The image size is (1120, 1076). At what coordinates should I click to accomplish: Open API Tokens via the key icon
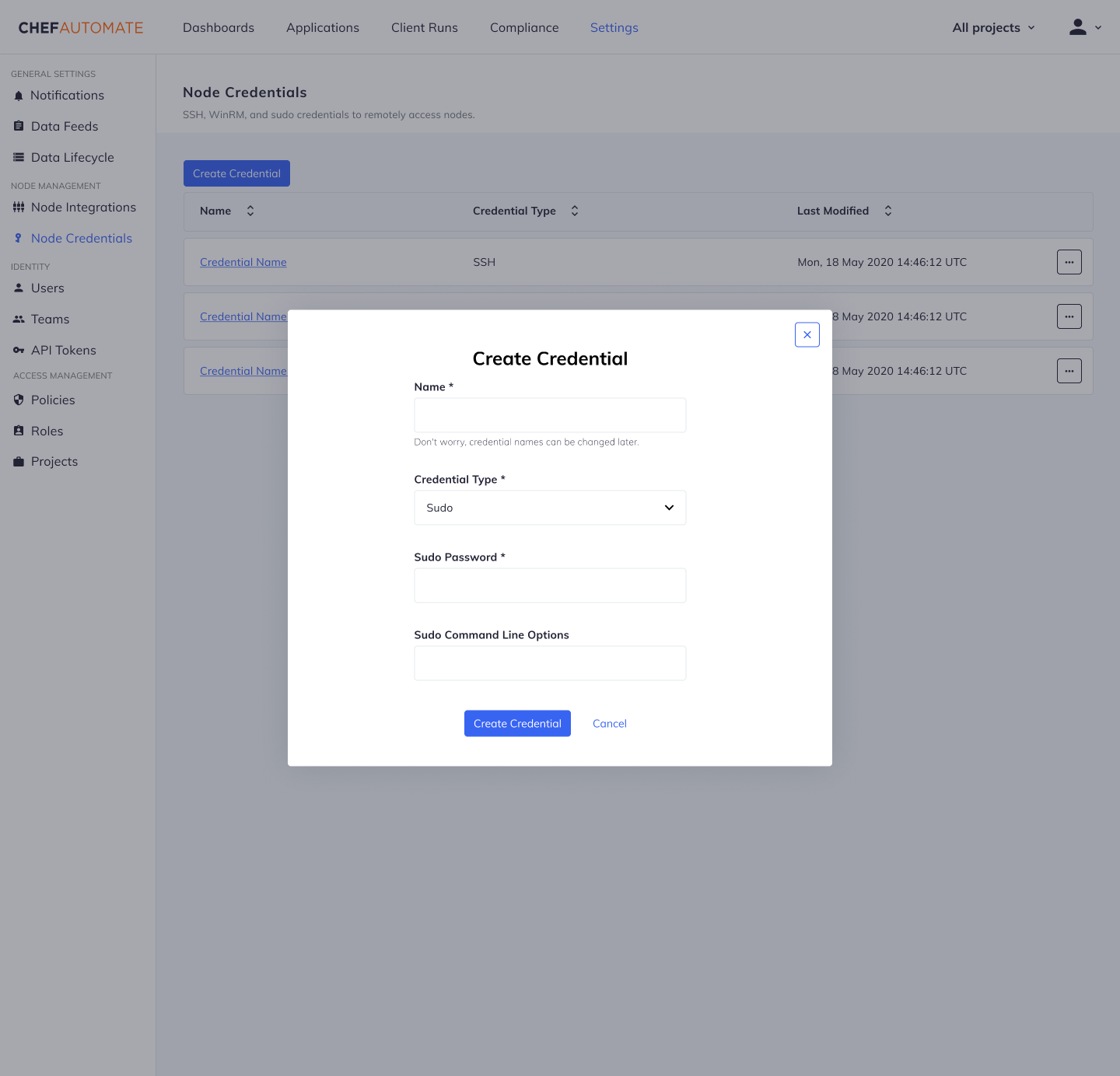click(19, 350)
